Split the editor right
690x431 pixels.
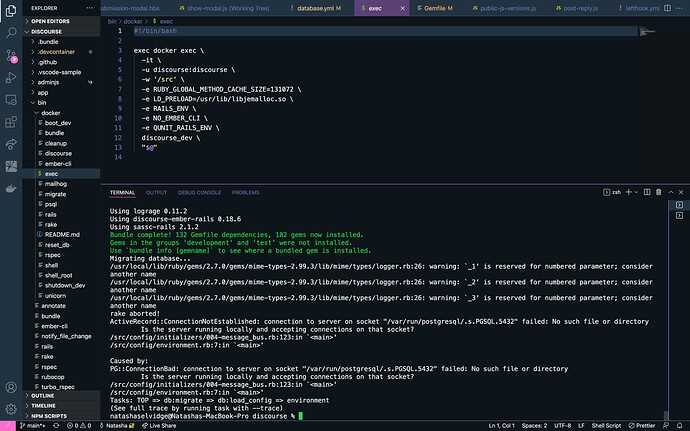pyautogui.click(x=667, y=8)
